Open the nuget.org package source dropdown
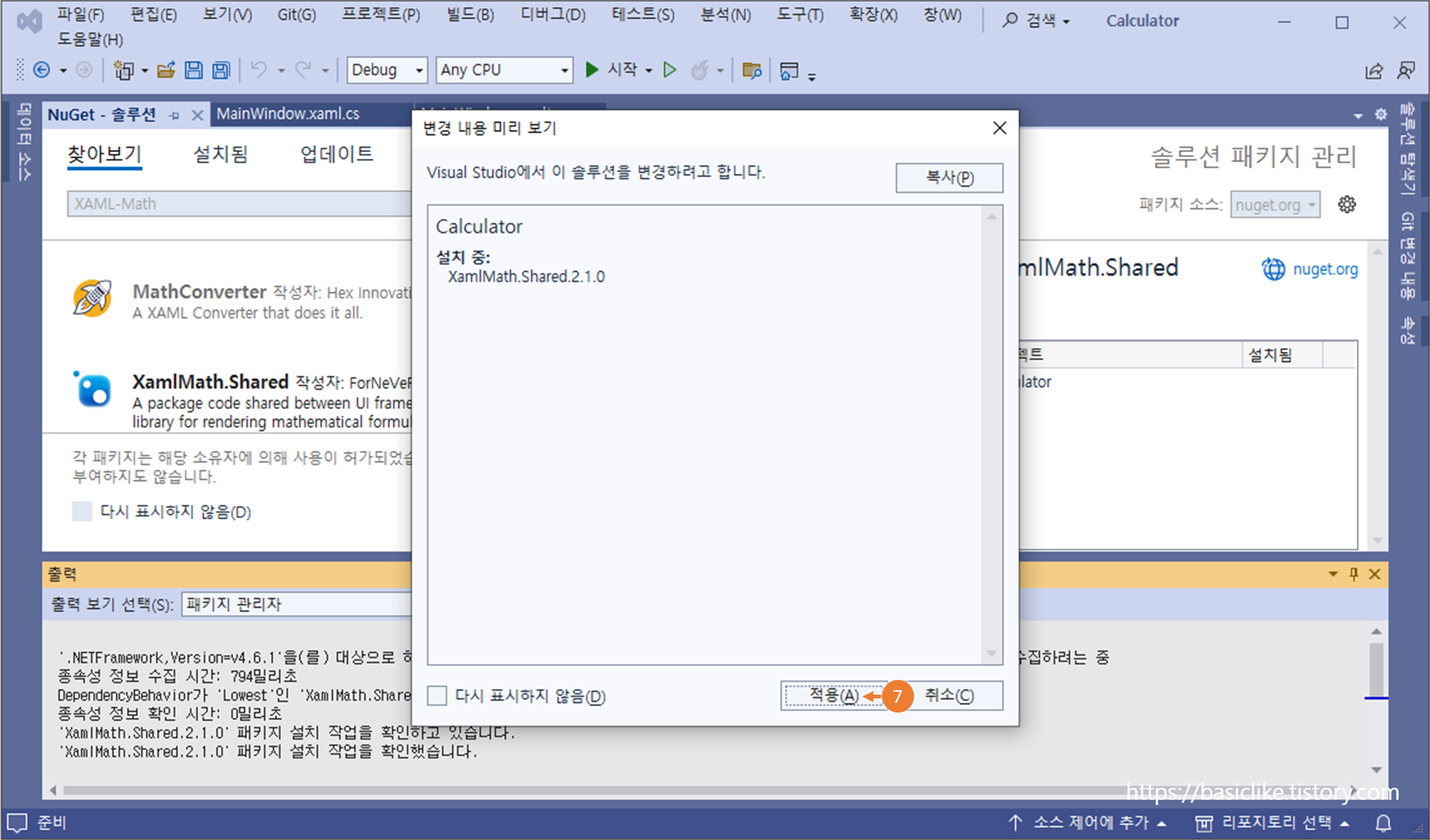Screen dimensions: 1430x840 pos(1275,204)
